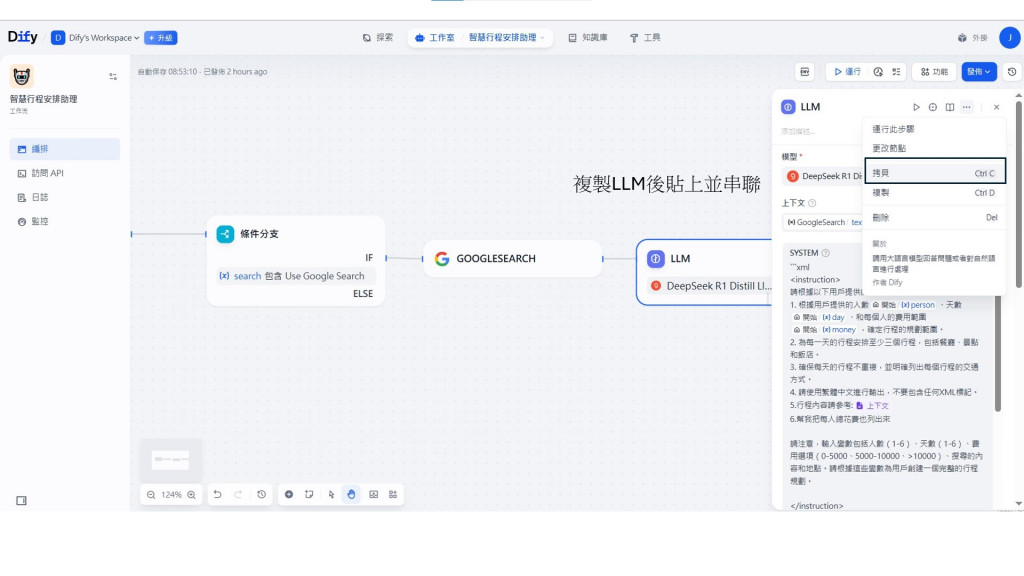Click the person variable tag in prompt
Image resolution: width=1024 pixels, height=576 pixels.
[x=918, y=305]
